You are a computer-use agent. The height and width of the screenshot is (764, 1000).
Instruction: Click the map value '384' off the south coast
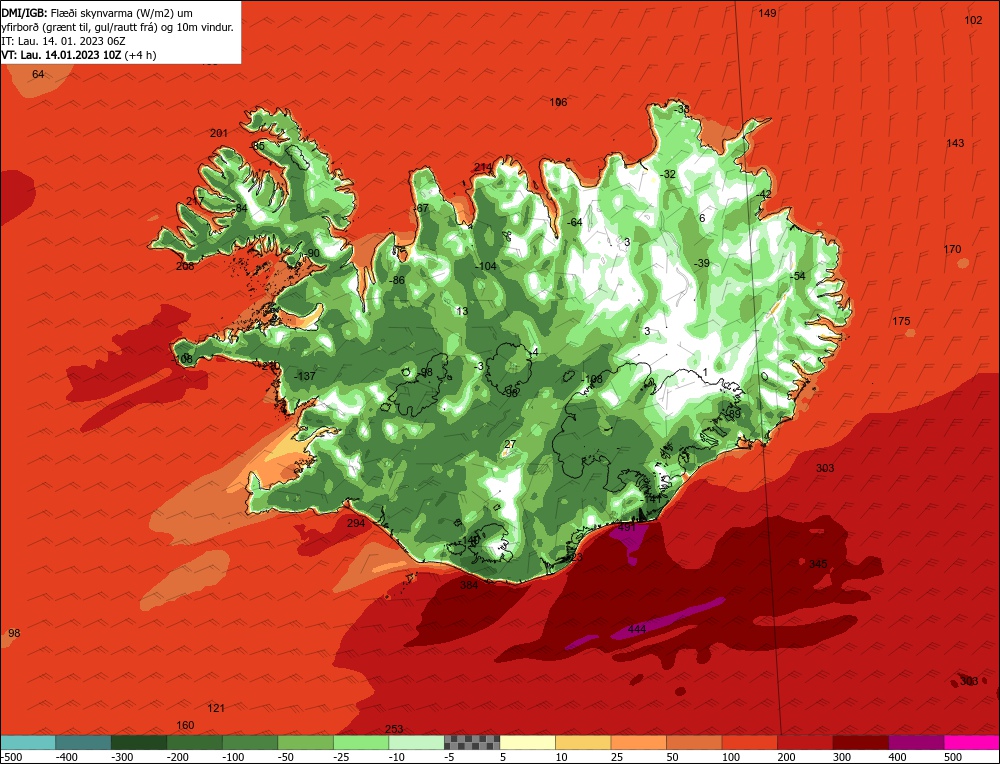click(469, 585)
